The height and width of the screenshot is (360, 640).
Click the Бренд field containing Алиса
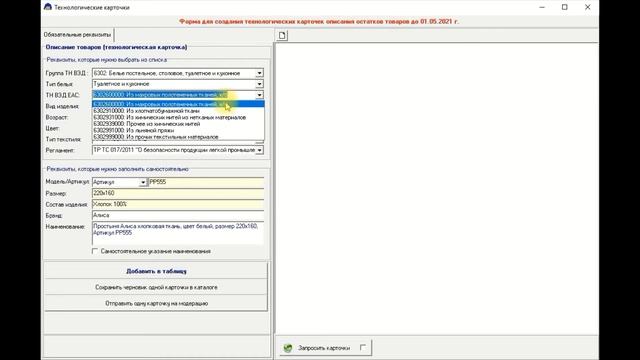tap(178, 215)
